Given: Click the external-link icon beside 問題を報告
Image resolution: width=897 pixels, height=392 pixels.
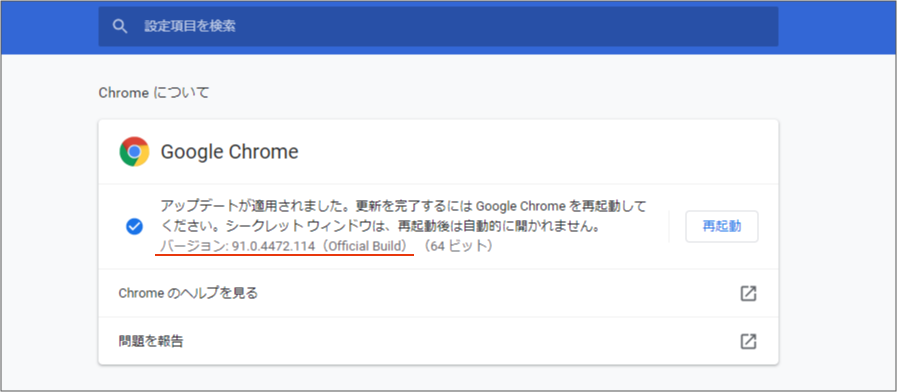Looking at the screenshot, I should [748, 342].
